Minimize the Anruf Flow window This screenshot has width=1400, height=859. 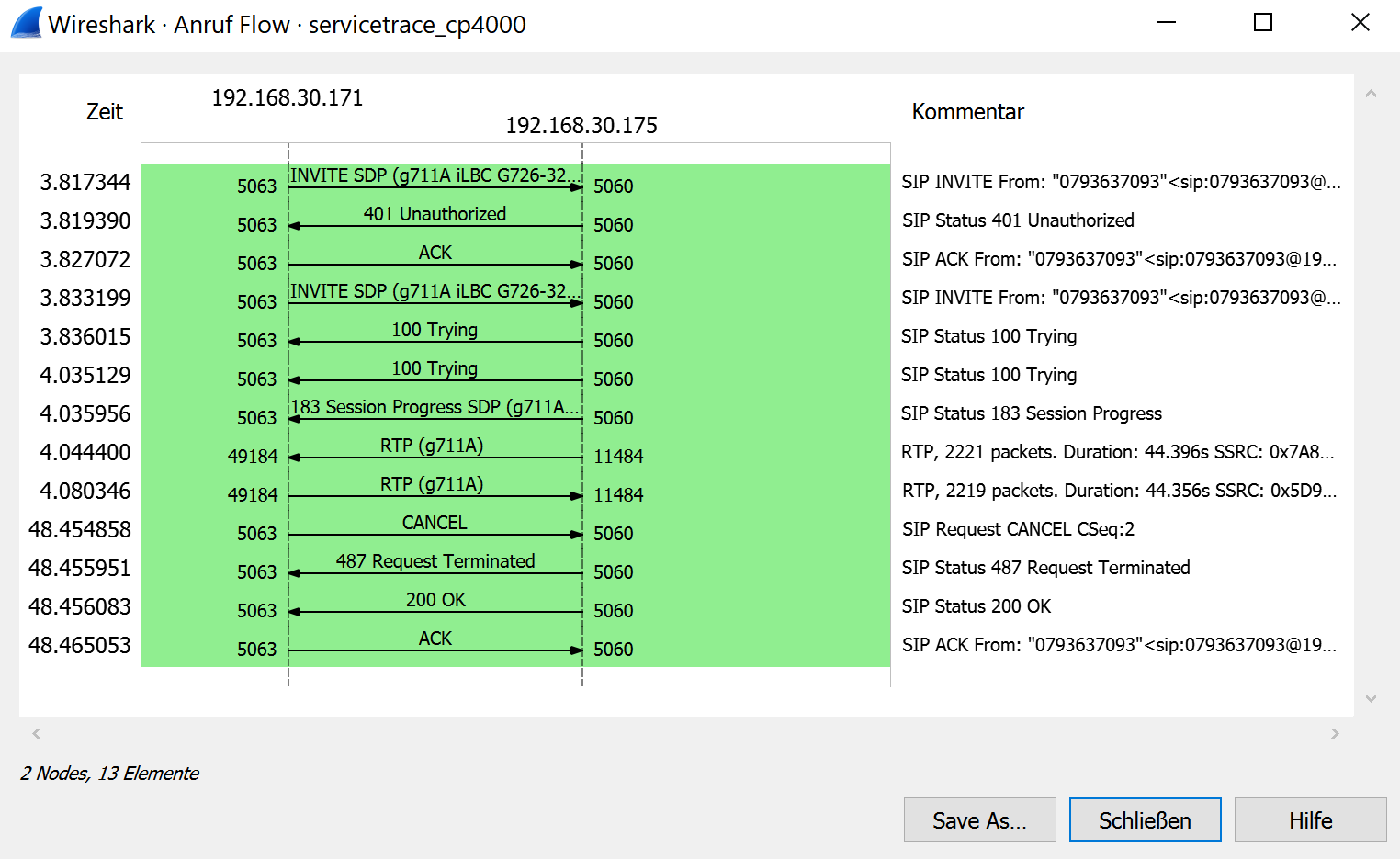[x=1167, y=23]
